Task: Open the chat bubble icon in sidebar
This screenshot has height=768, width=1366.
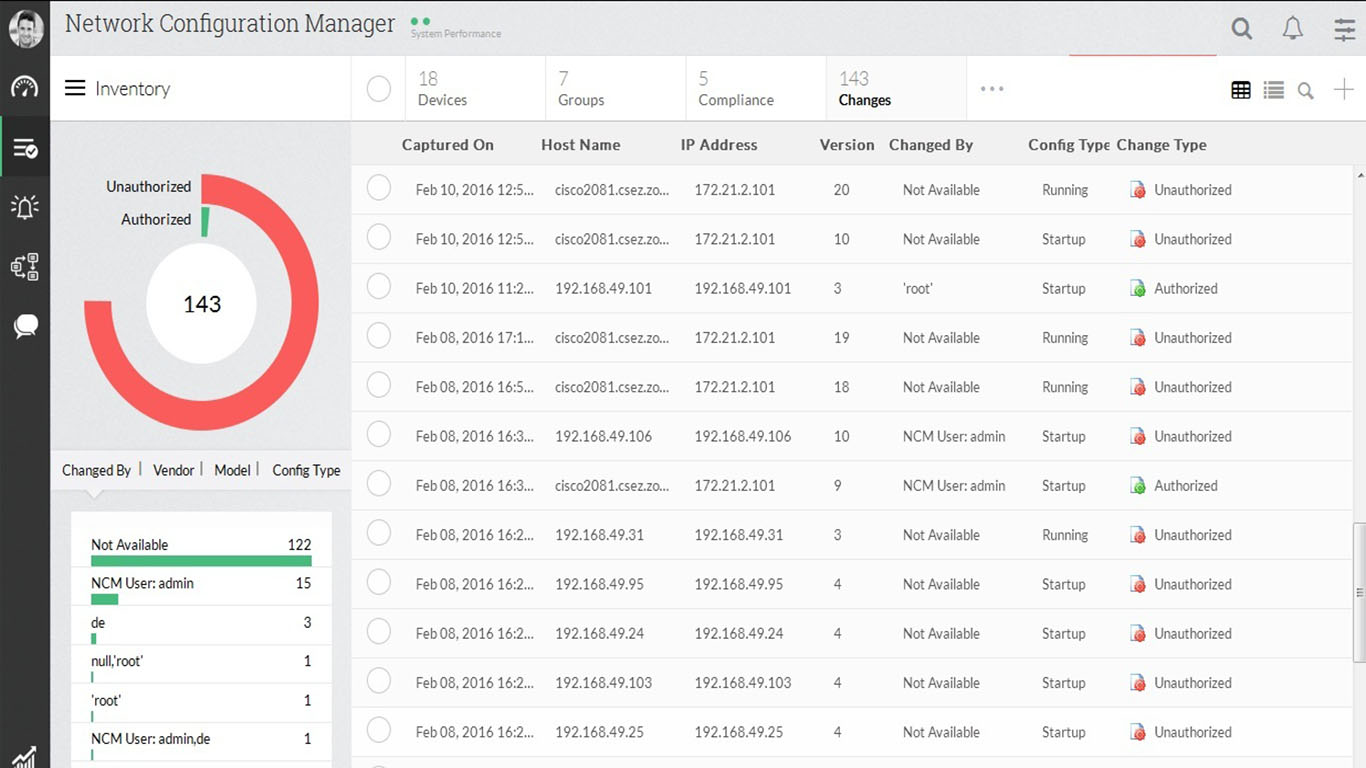Action: point(25,325)
